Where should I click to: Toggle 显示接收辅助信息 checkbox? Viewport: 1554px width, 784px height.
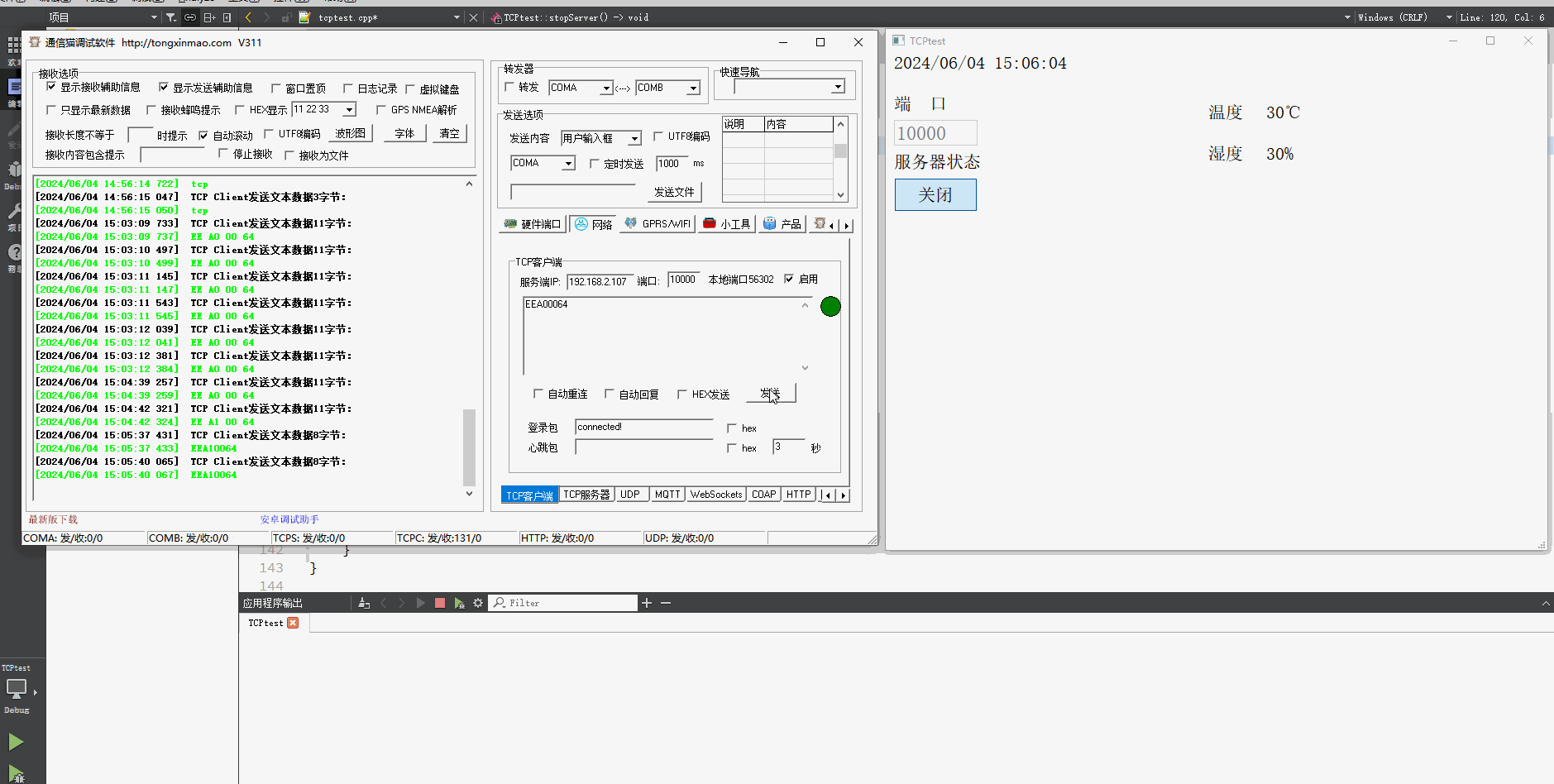tap(51, 87)
